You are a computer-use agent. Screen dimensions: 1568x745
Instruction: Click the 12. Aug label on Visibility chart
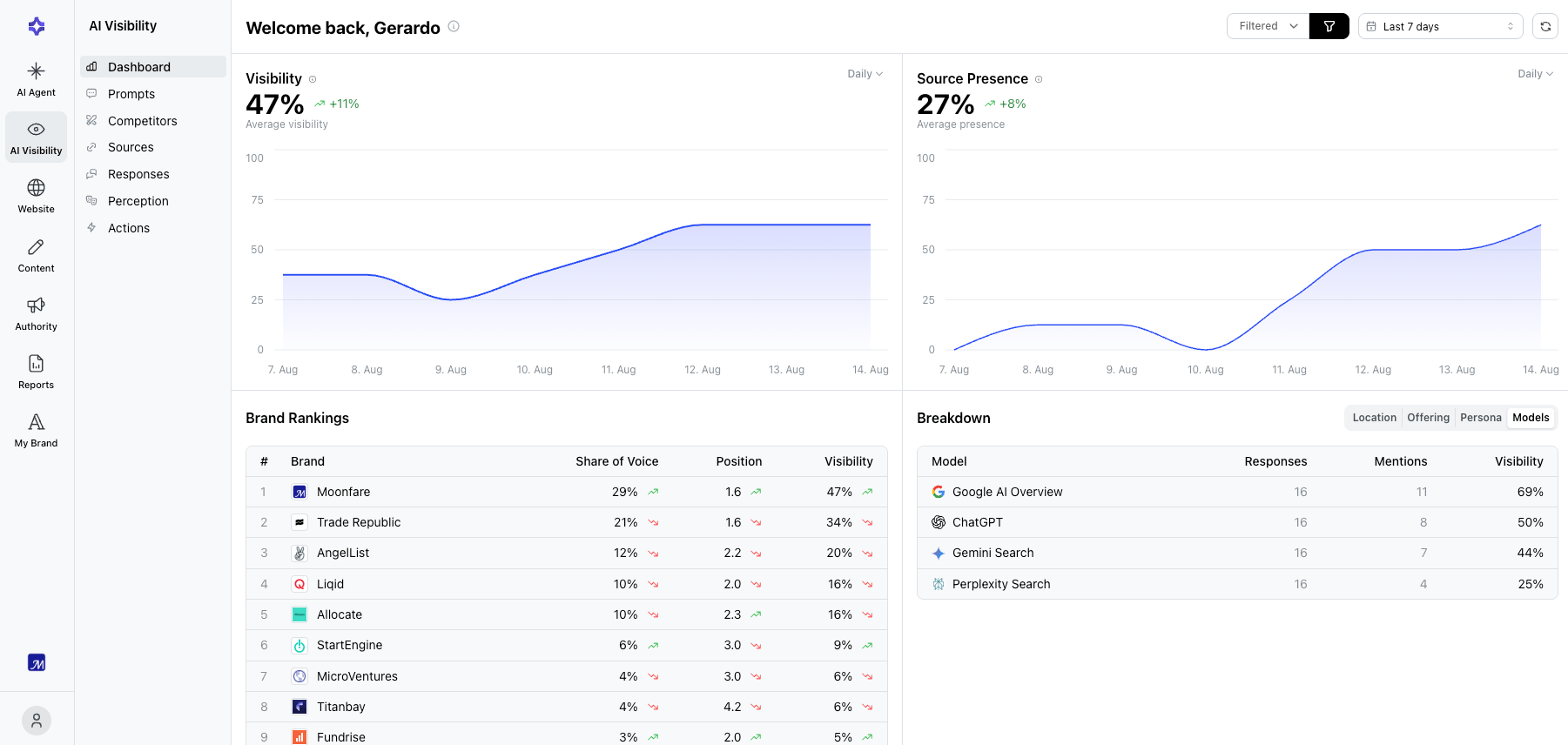pyautogui.click(x=702, y=370)
